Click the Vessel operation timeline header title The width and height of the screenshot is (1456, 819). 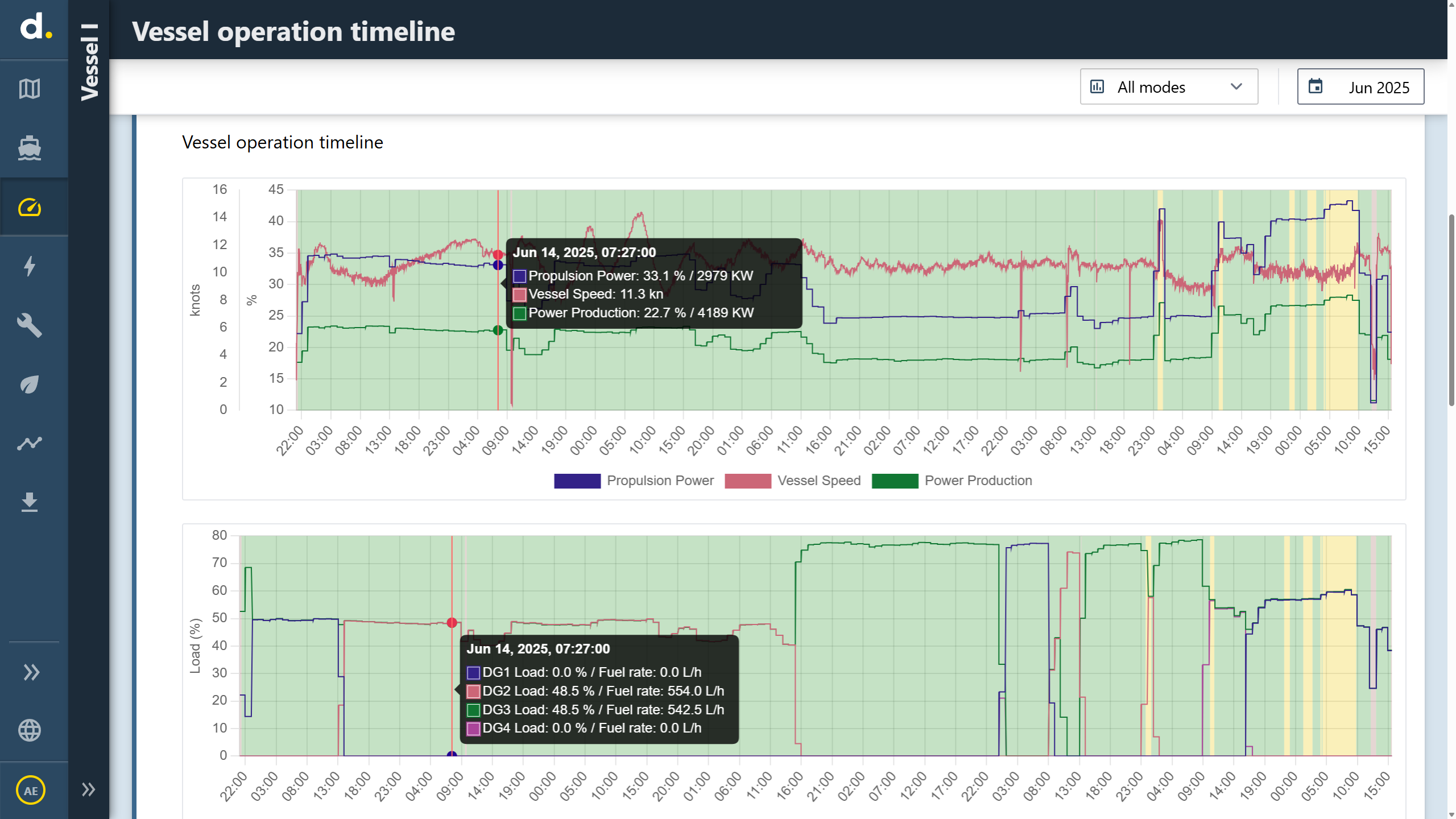coord(293,31)
